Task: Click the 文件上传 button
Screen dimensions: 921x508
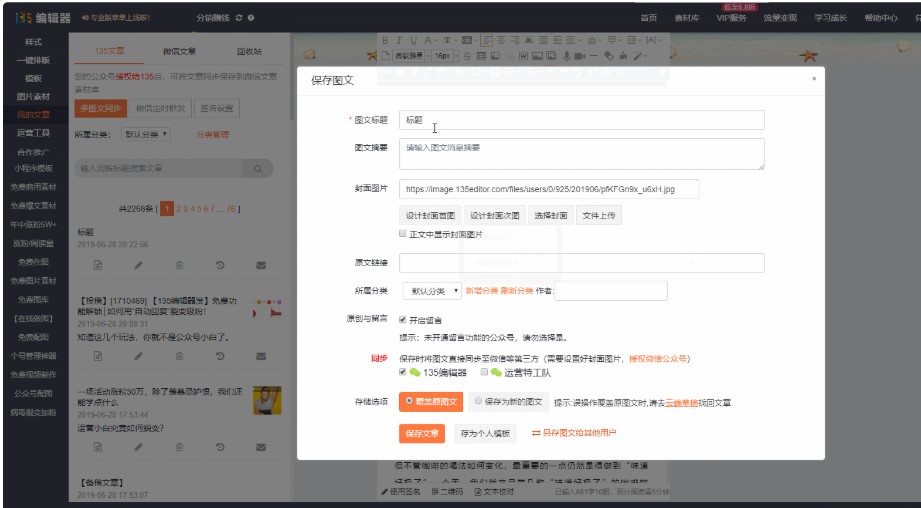Action: (600, 215)
